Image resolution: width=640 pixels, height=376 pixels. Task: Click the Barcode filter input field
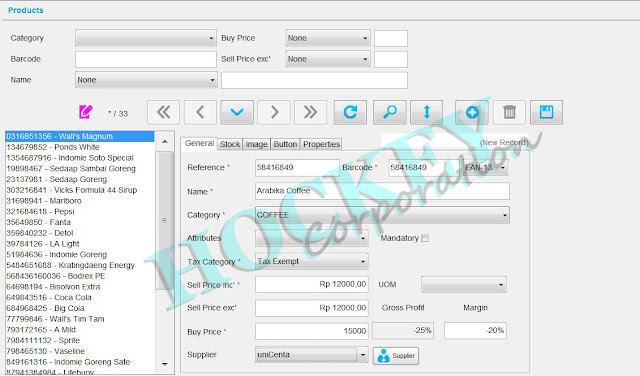tap(146, 59)
